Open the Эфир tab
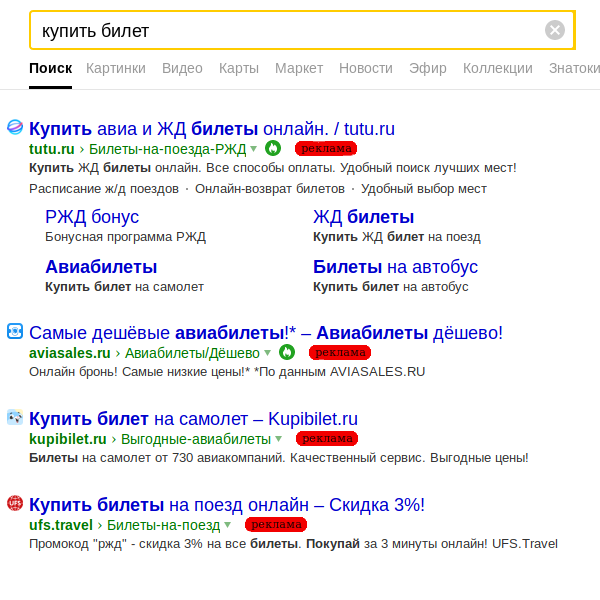600x600 pixels. (428, 68)
